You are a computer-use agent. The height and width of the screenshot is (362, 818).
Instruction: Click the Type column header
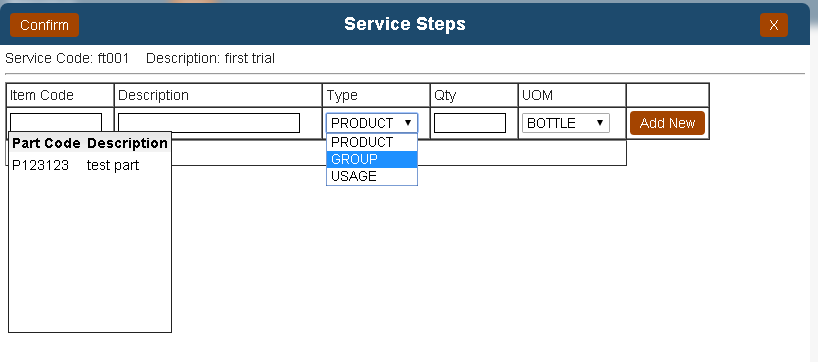click(342, 95)
